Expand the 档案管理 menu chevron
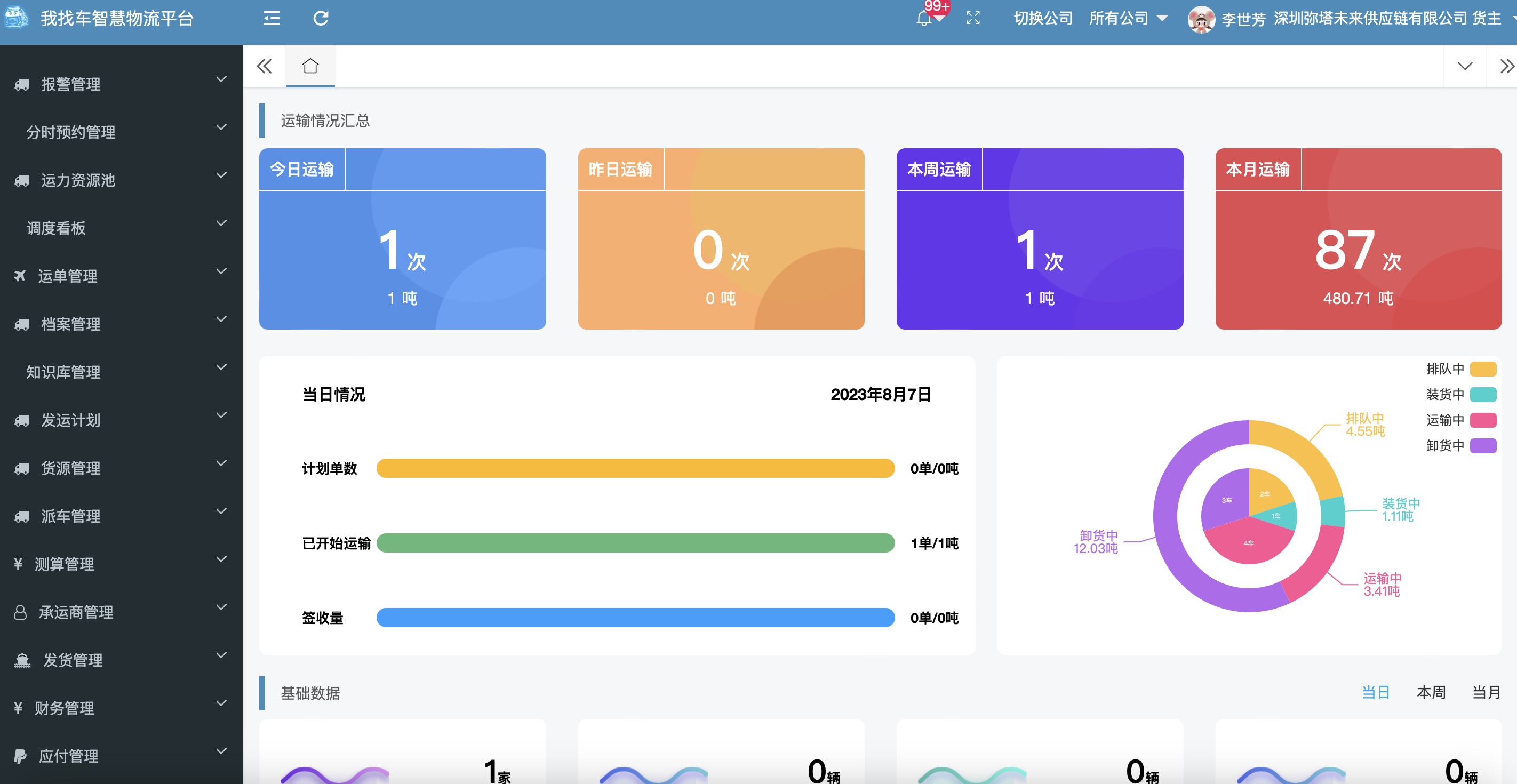 click(x=221, y=319)
